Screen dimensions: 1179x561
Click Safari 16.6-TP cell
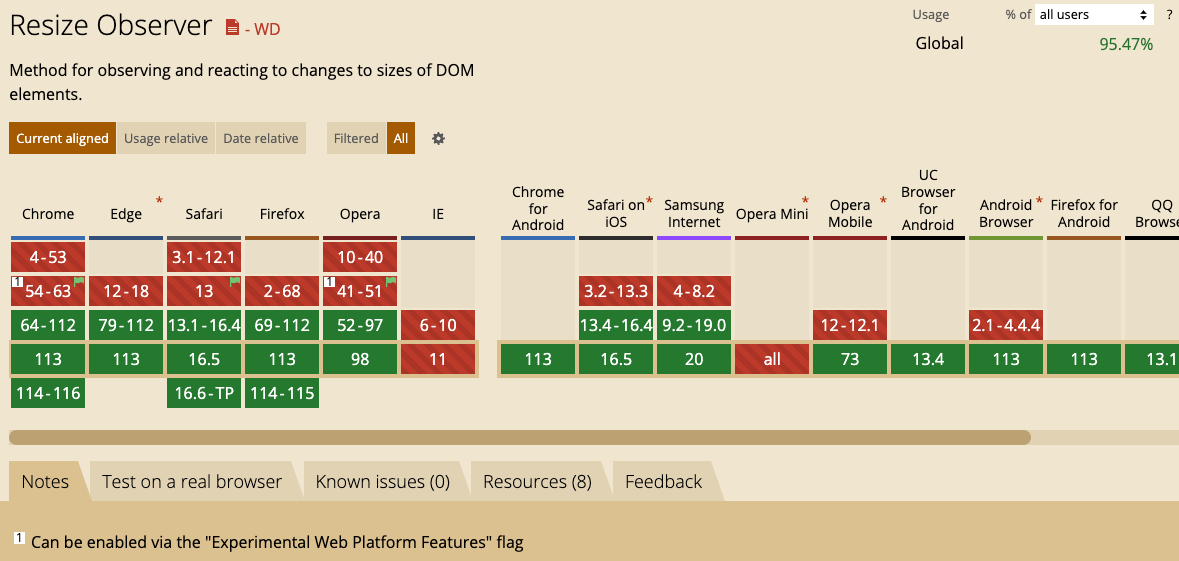point(204,393)
